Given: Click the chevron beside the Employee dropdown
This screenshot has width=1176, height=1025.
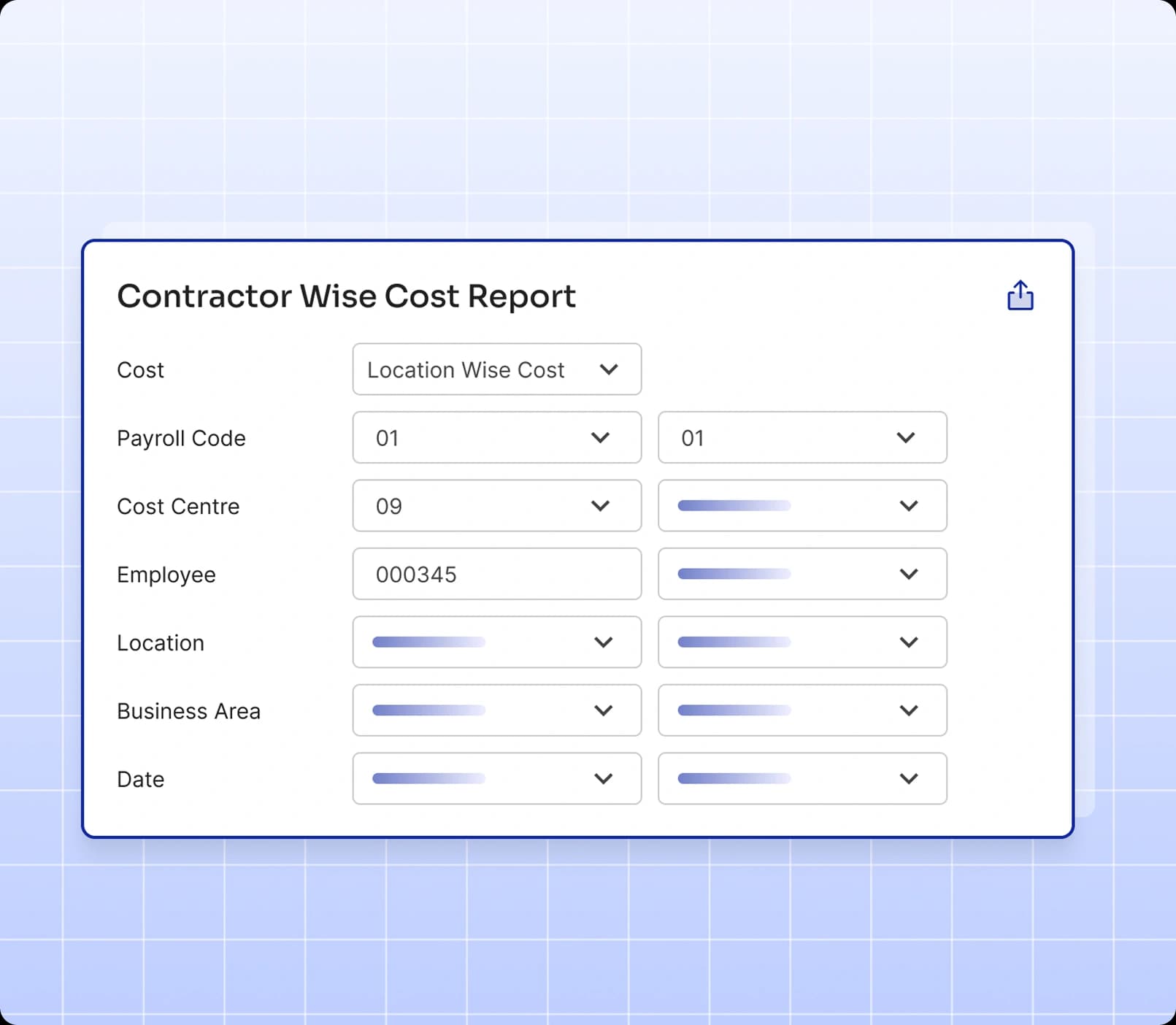Looking at the screenshot, I should pyautogui.click(x=909, y=574).
